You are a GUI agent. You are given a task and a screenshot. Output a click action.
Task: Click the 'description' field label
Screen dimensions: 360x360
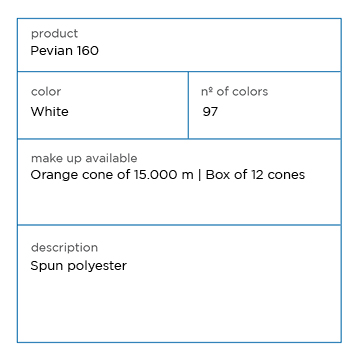click(64, 248)
